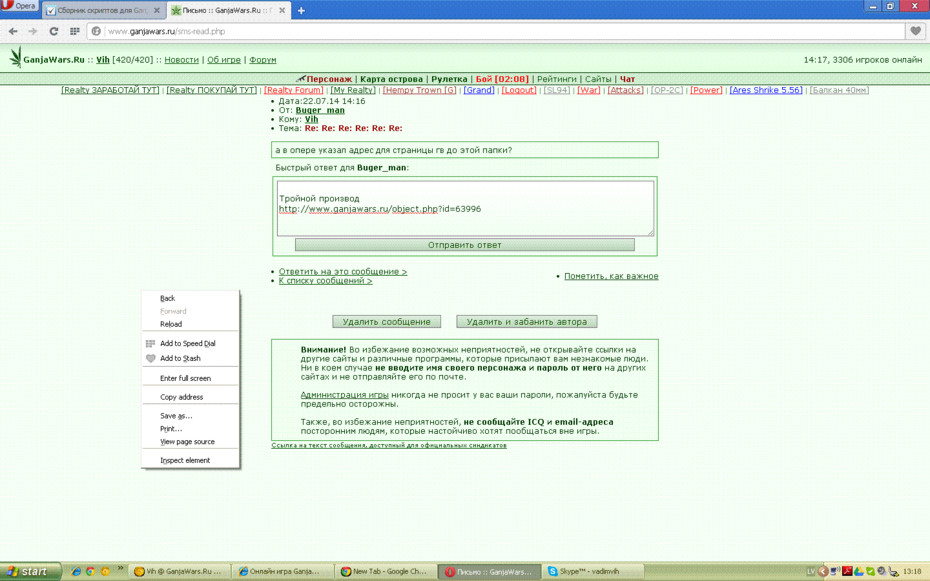Open Сайты in the green menu
The width and height of the screenshot is (930, 581).
(598, 79)
